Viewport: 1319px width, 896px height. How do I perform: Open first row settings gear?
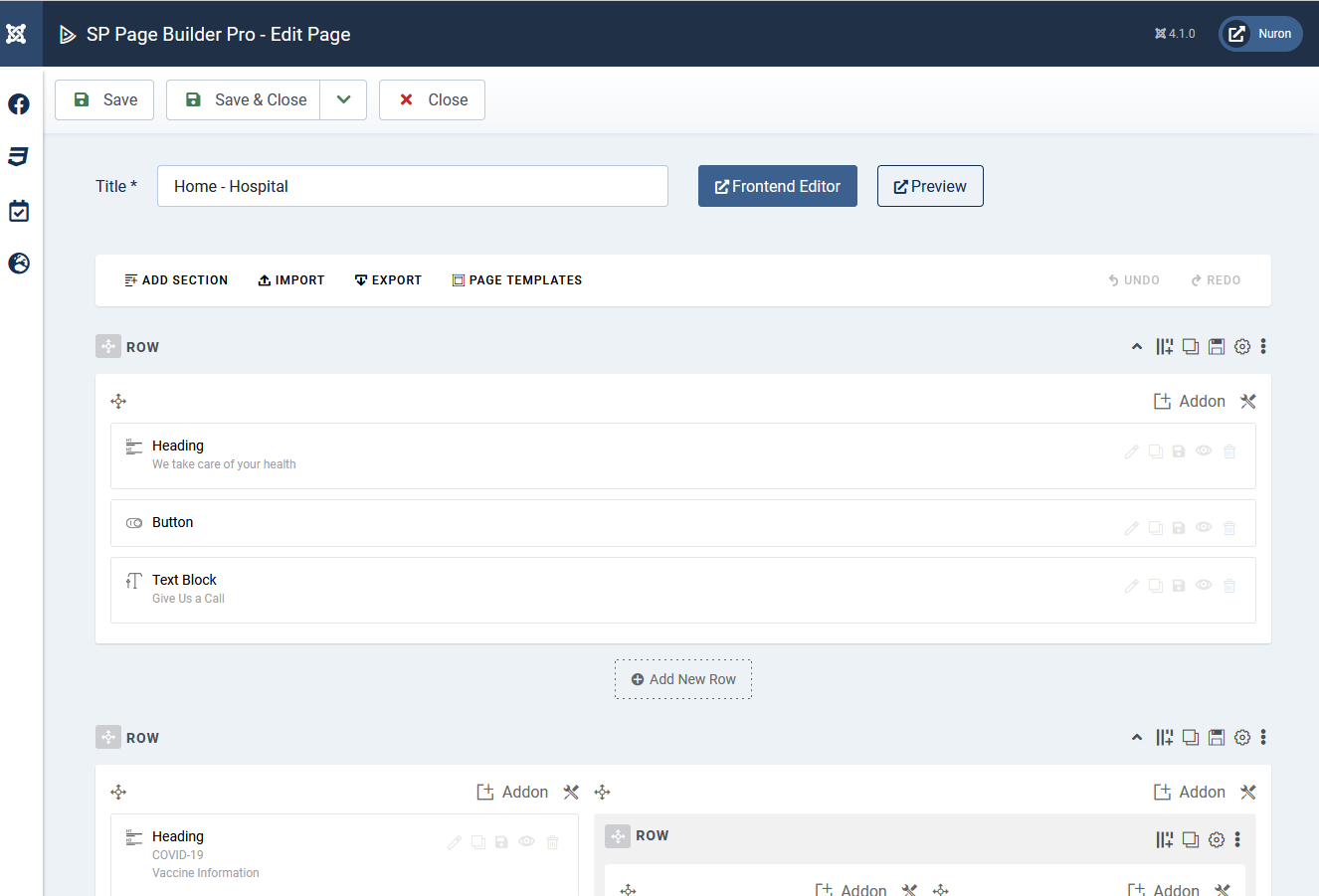pyautogui.click(x=1242, y=347)
